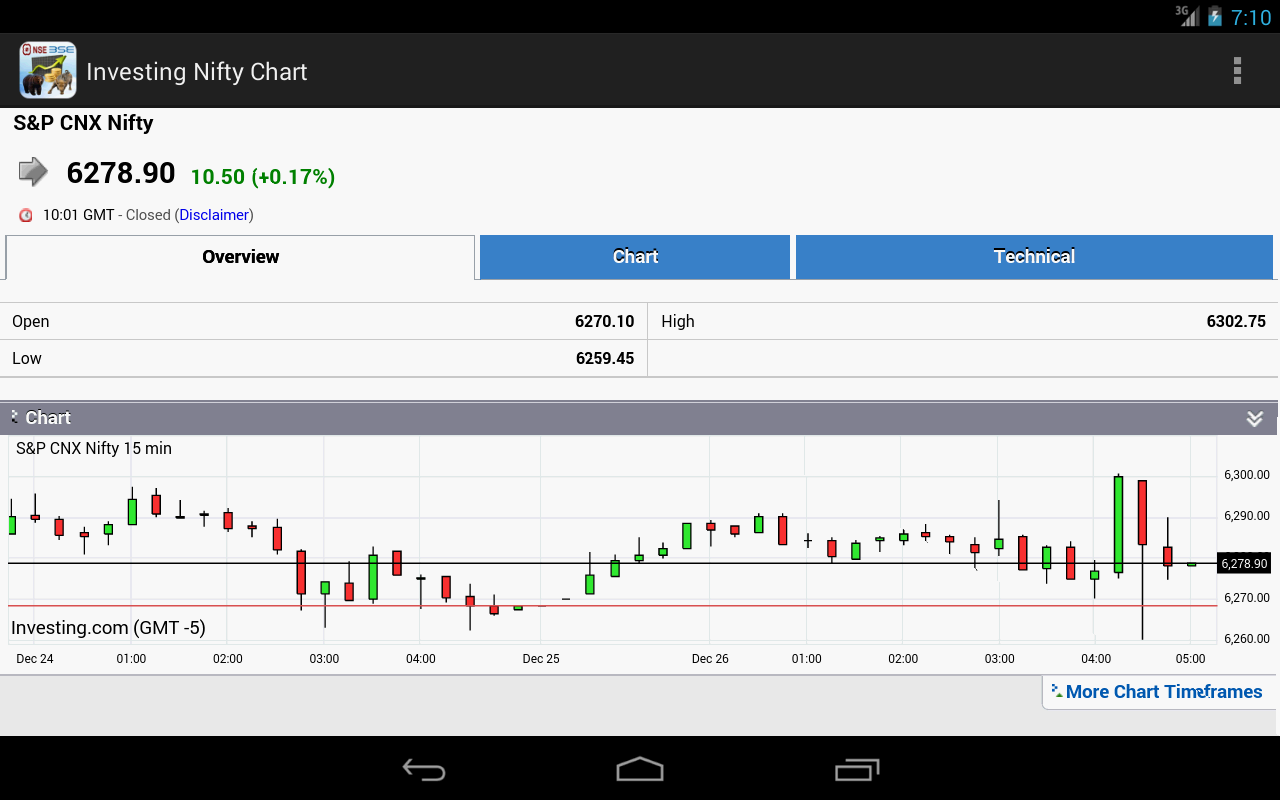Open More Chart Timeframes
The height and width of the screenshot is (800, 1280).
pos(1164,692)
